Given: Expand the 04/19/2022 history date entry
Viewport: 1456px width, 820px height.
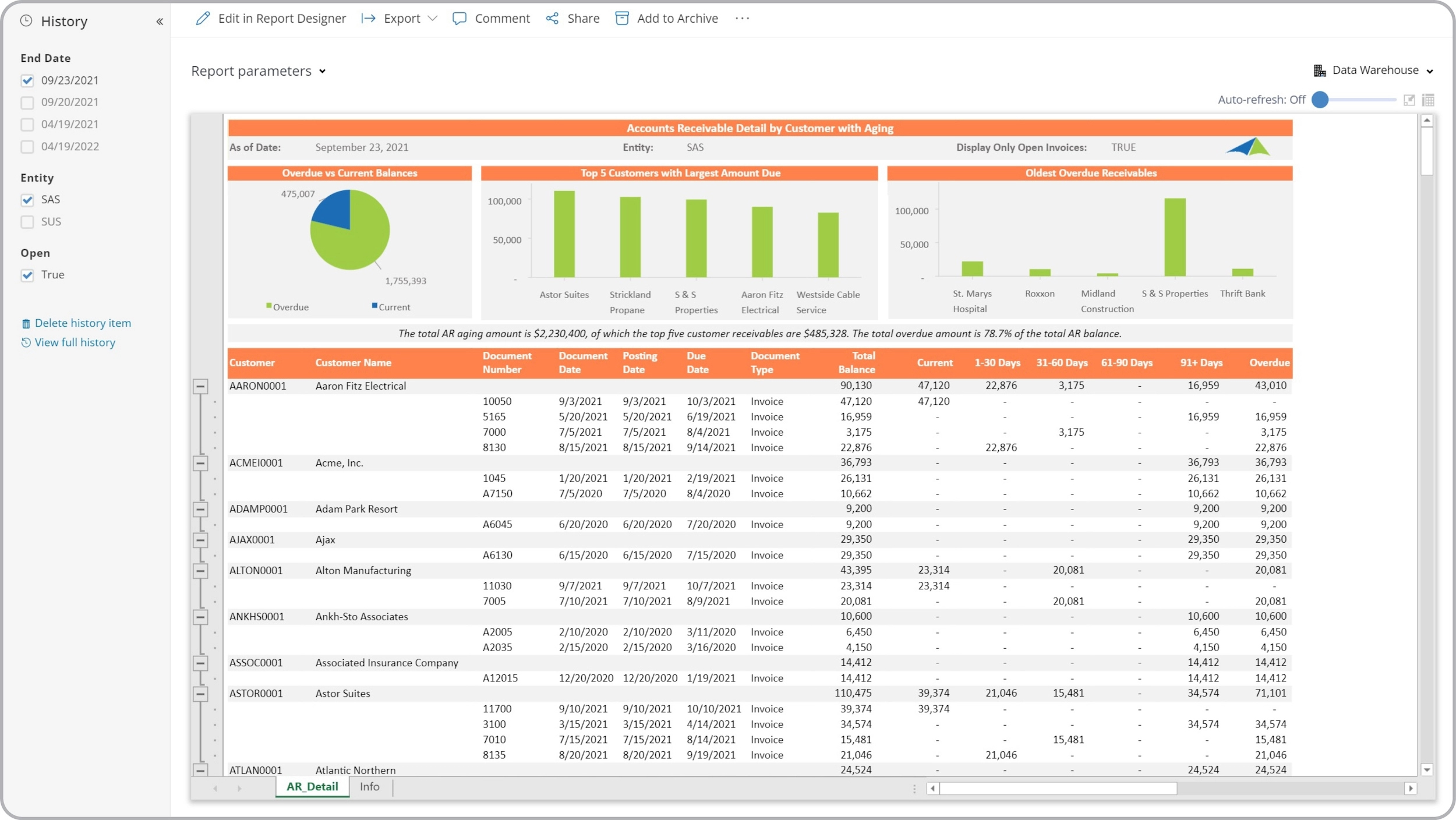Looking at the screenshot, I should coord(27,145).
